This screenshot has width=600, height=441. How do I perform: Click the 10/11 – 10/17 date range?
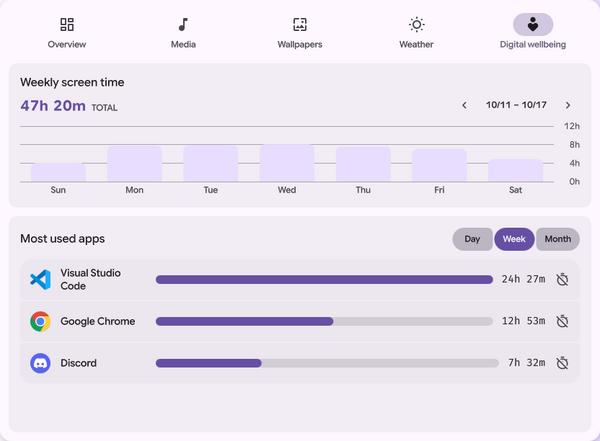coord(516,105)
